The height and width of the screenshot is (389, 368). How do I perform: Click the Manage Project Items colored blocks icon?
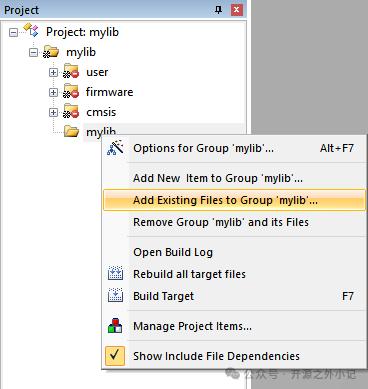pyautogui.click(x=115, y=326)
